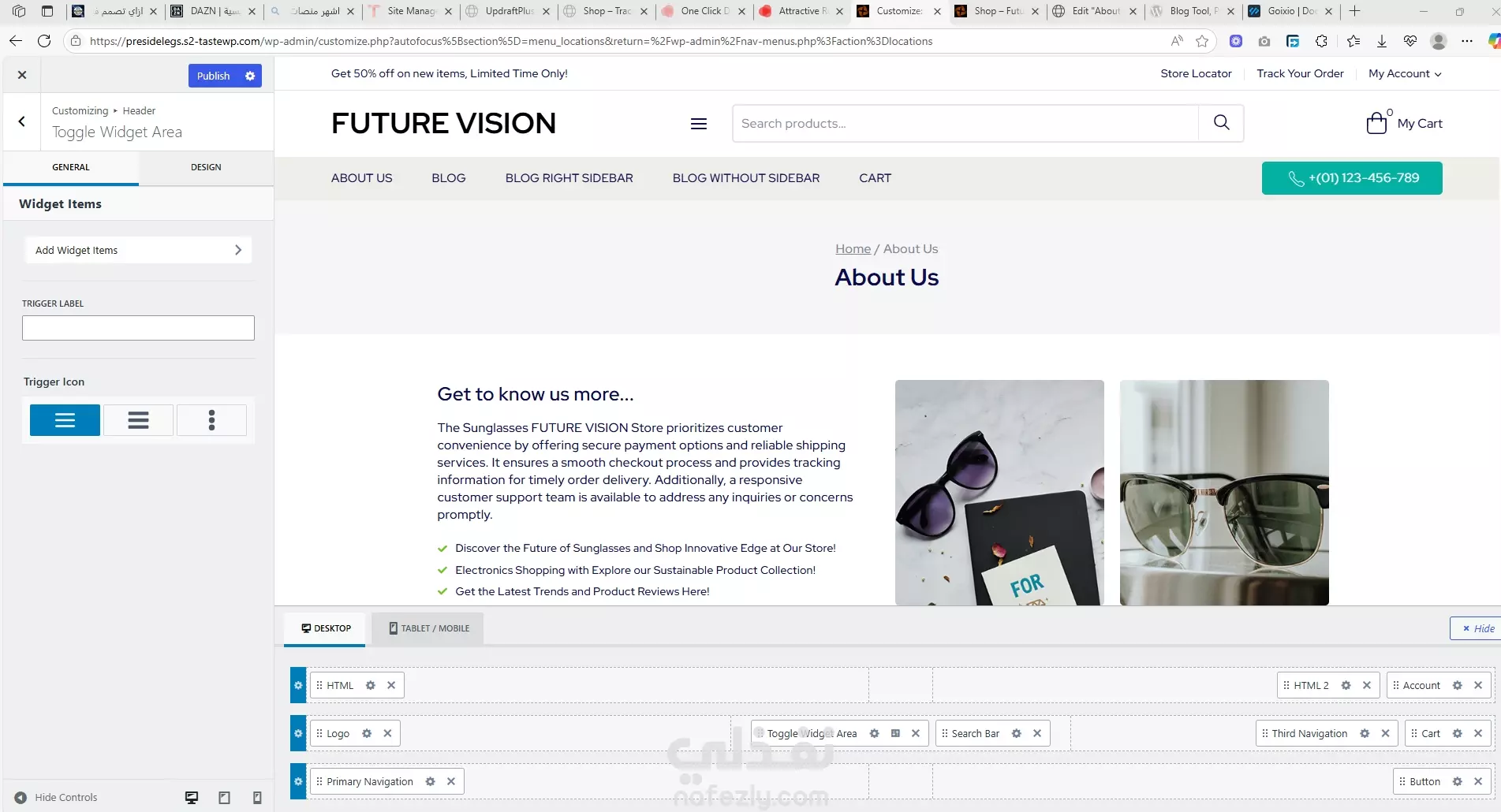This screenshot has width=1501, height=812.
Task: Follow the Home breadcrumb link
Action: [x=853, y=249]
